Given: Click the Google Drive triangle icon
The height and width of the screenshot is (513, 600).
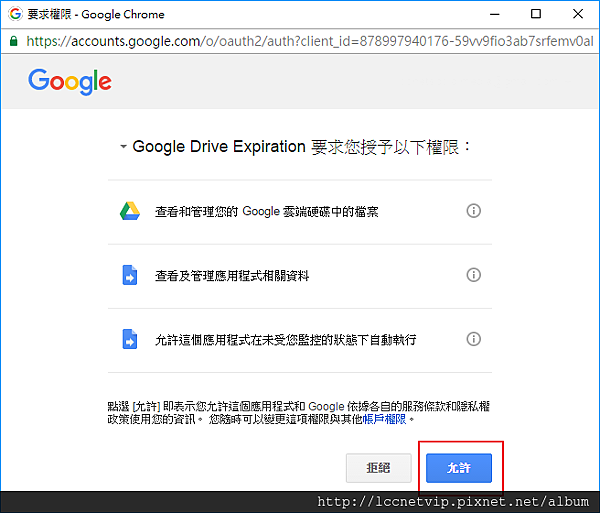Looking at the screenshot, I should tap(129, 211).
